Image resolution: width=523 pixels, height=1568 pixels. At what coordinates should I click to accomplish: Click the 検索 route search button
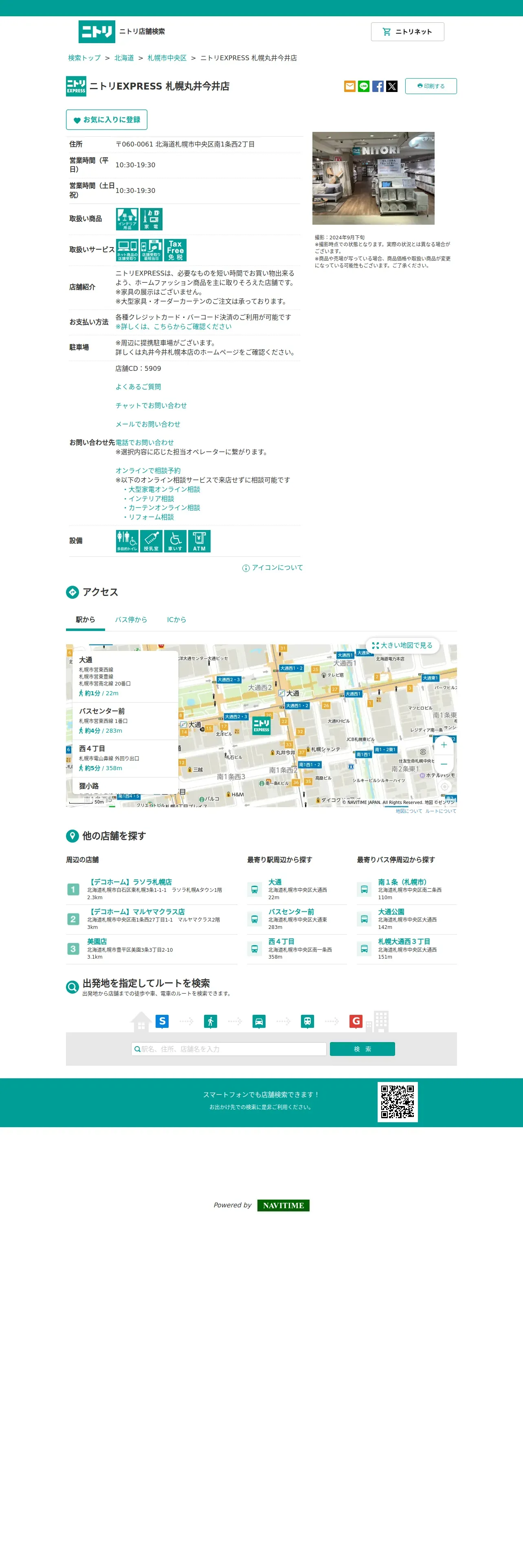pyautogui.click(x=362, y=1049)
